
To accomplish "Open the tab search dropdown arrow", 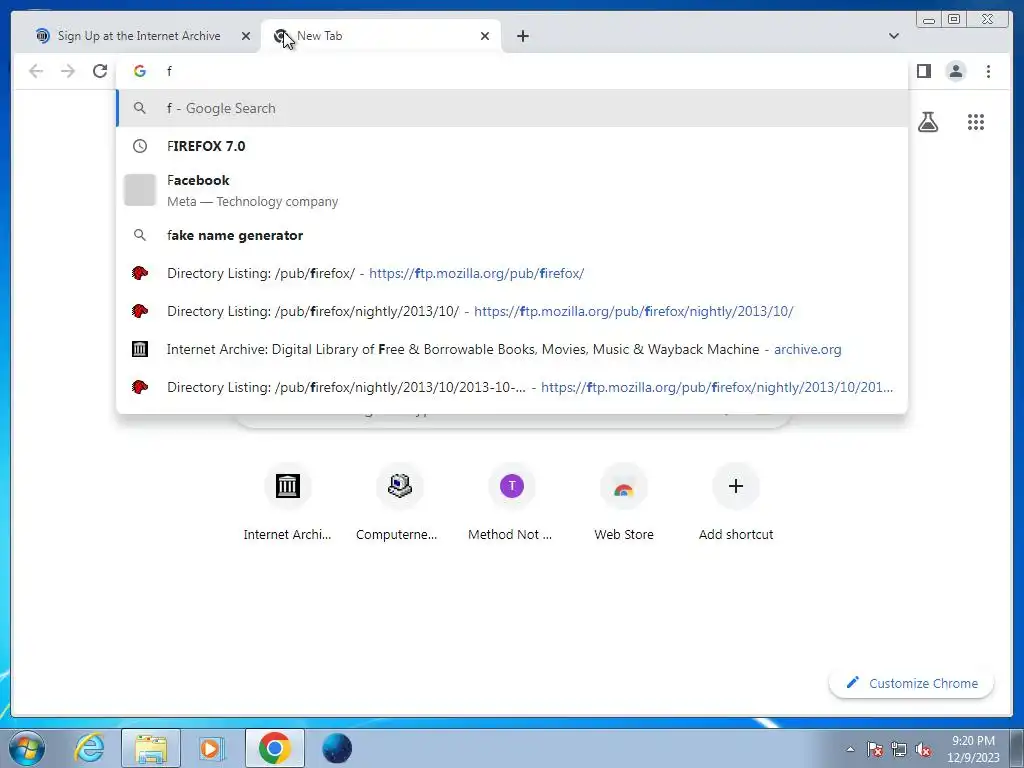I will (x=894, y=36).
